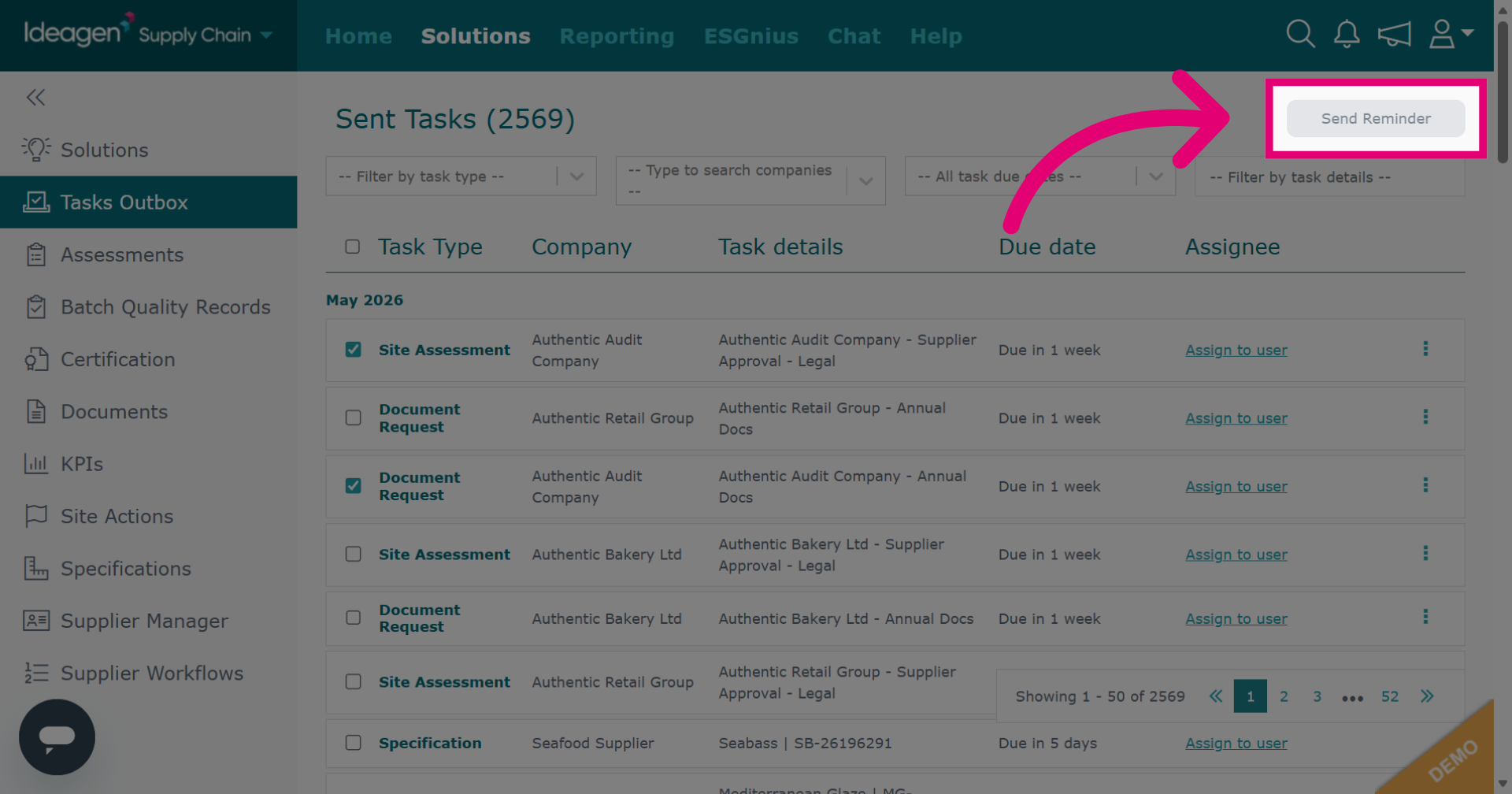
Task: Open Specification task for Seafood Supplier
Action: coord(430,743)
